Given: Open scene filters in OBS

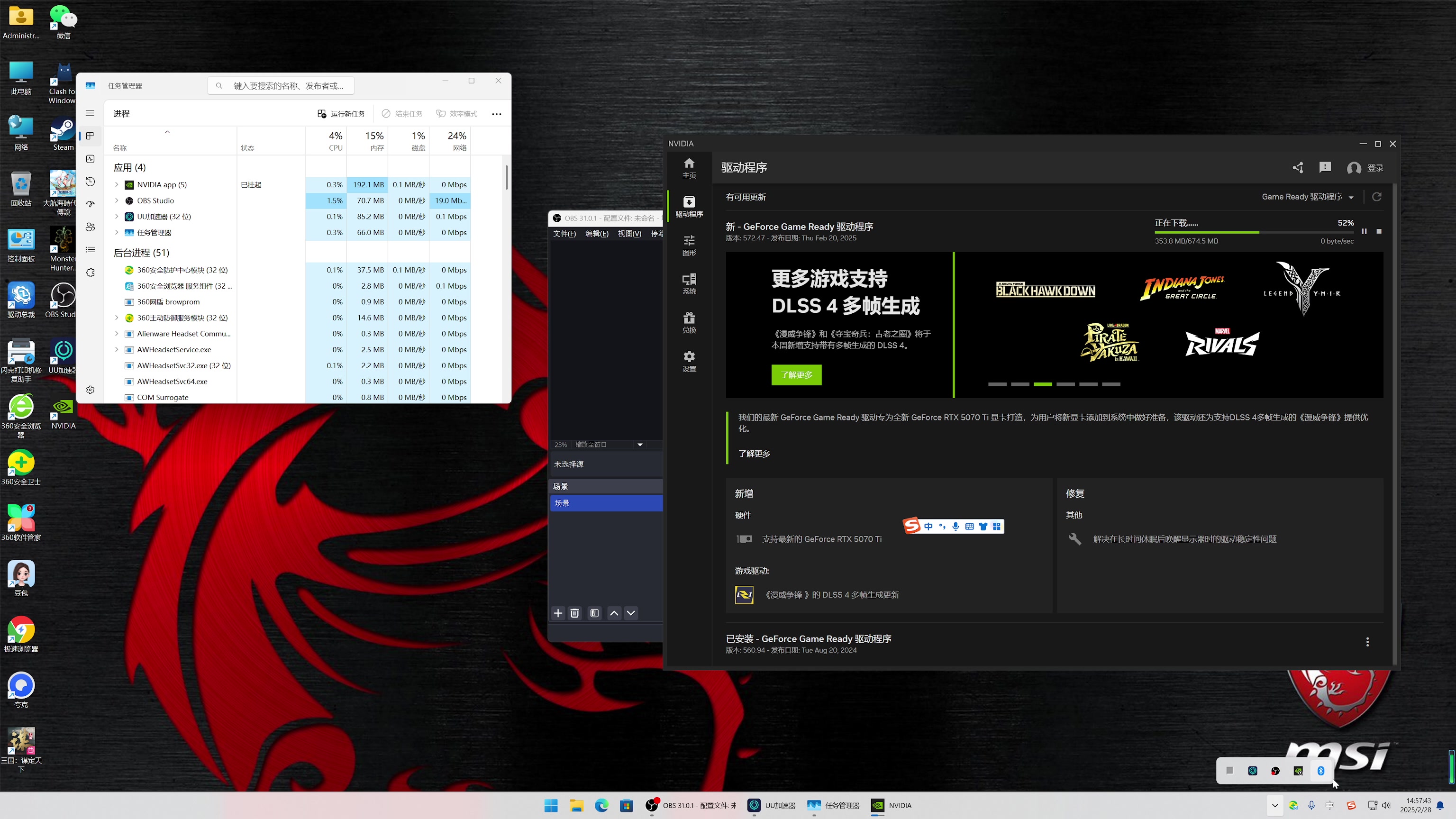Looking at the screenshot, I should point(594,613).
